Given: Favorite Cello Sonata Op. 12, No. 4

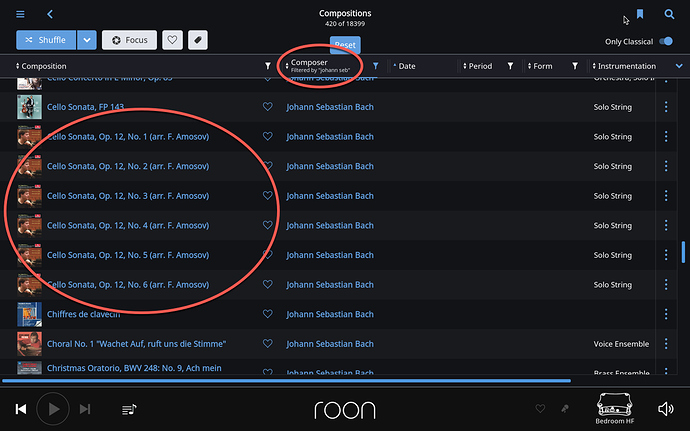Looking at the screenshot, I should coord(268,225).
